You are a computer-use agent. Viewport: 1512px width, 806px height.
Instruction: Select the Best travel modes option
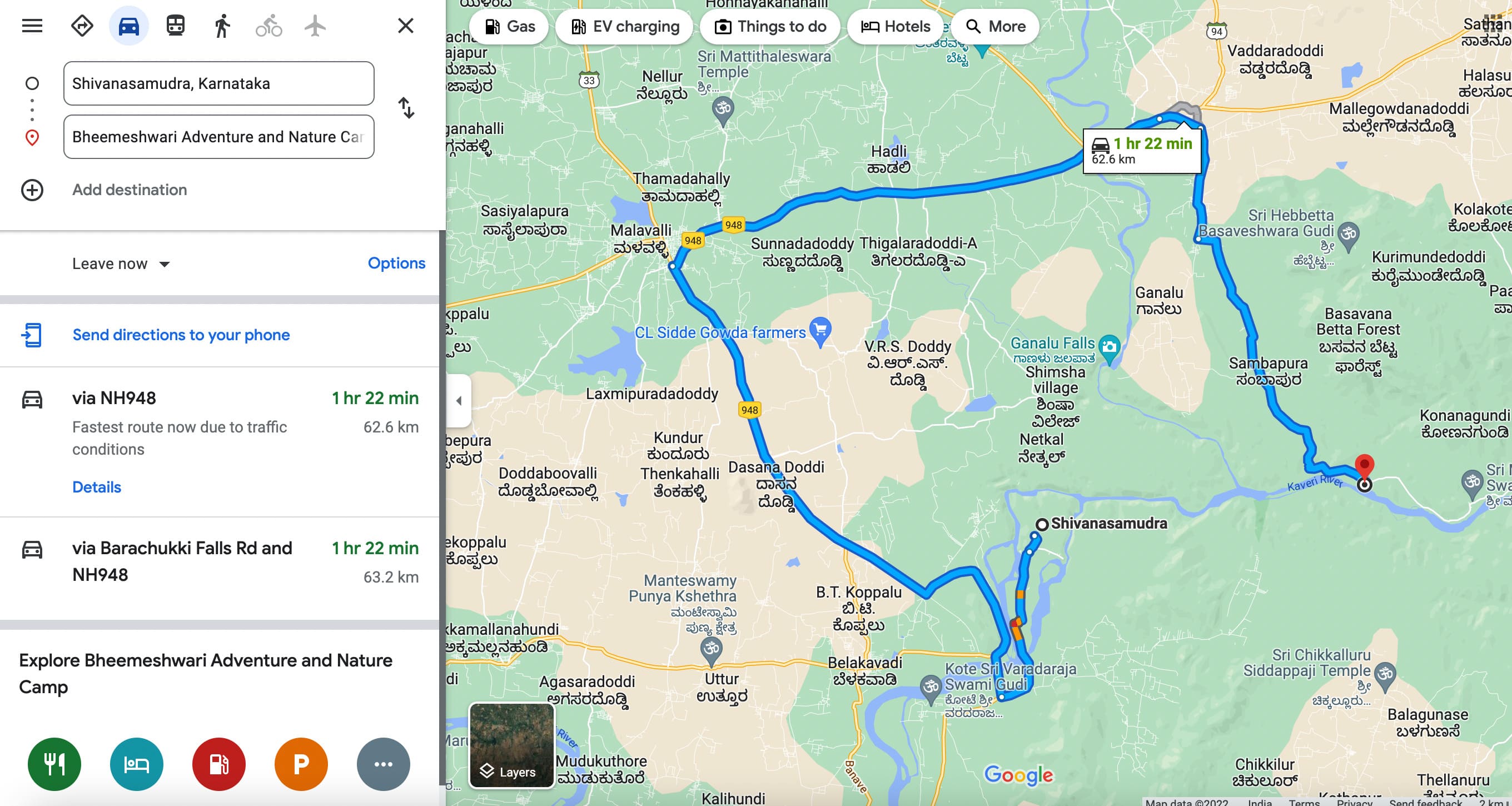[82, 26]
